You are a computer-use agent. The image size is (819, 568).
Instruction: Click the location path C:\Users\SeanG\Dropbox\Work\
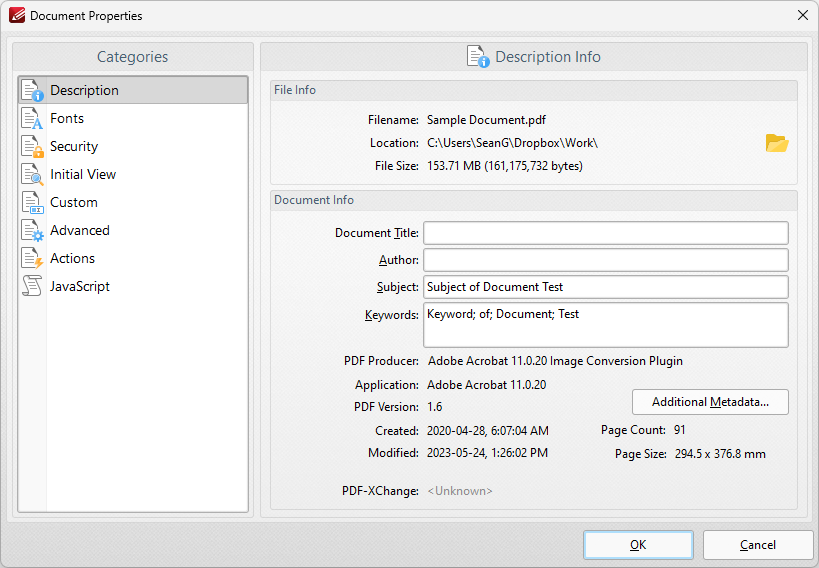coord(512,143)
